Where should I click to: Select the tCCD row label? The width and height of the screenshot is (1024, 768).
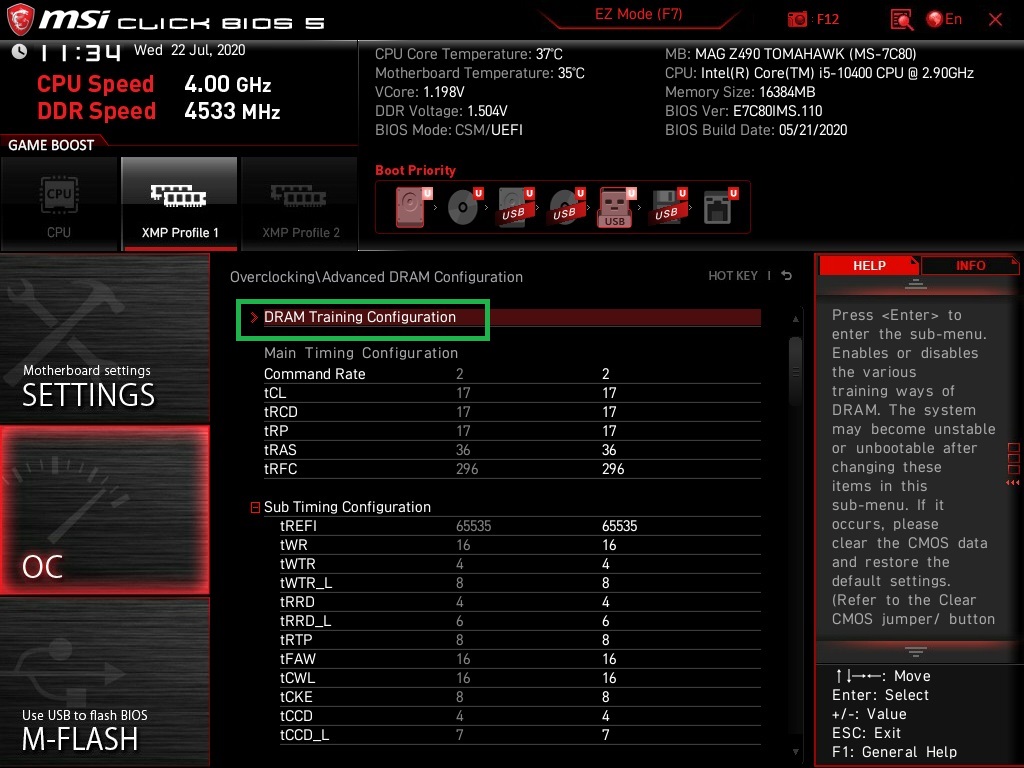click(x=296, y=716)
